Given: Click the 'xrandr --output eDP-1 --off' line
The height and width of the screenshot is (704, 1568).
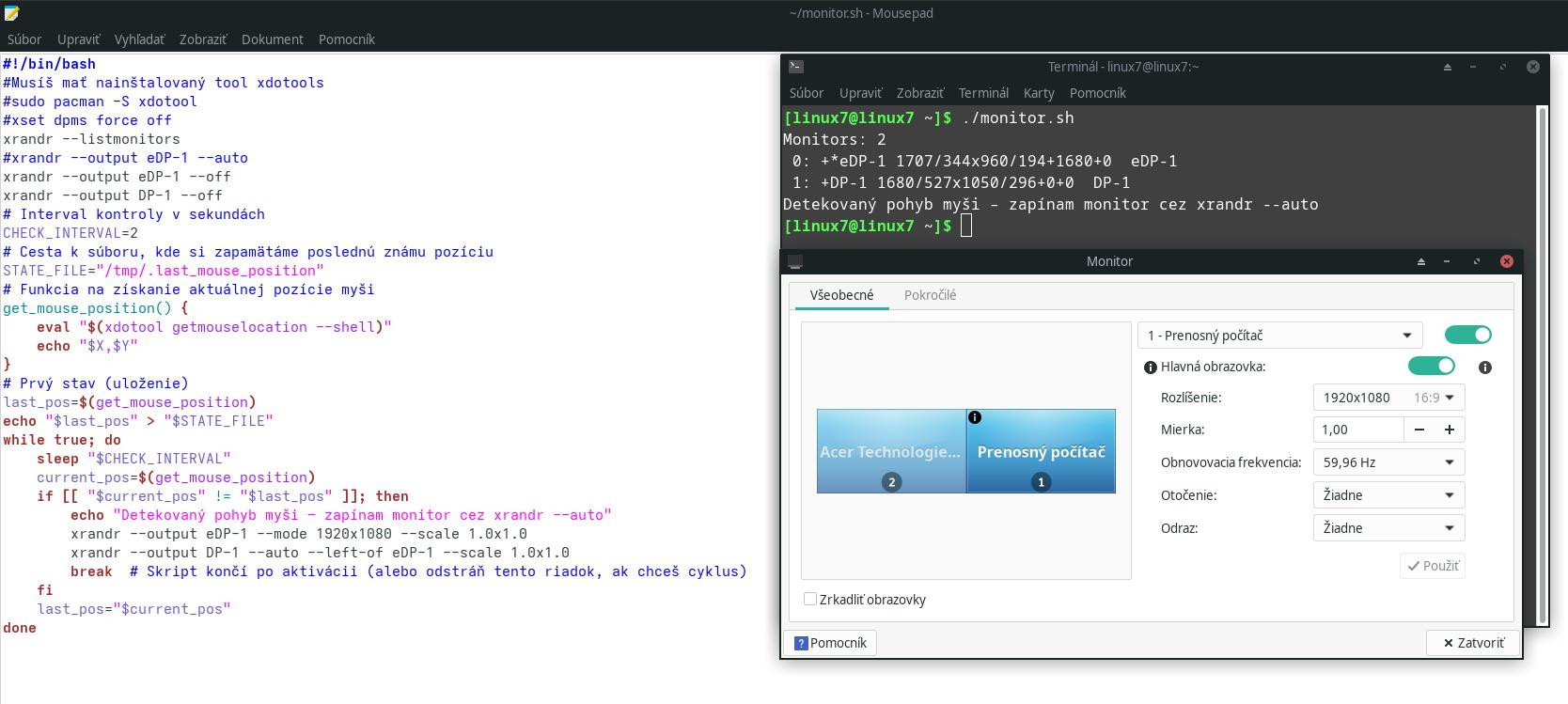Looking at the screenshot, I should (x=117, y=177).
